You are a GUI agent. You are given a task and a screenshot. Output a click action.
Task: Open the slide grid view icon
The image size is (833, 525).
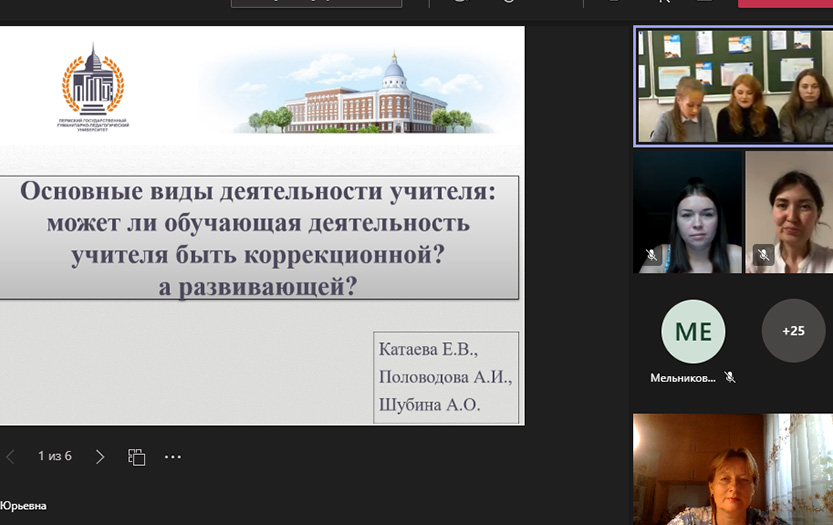tap(137, 457)
